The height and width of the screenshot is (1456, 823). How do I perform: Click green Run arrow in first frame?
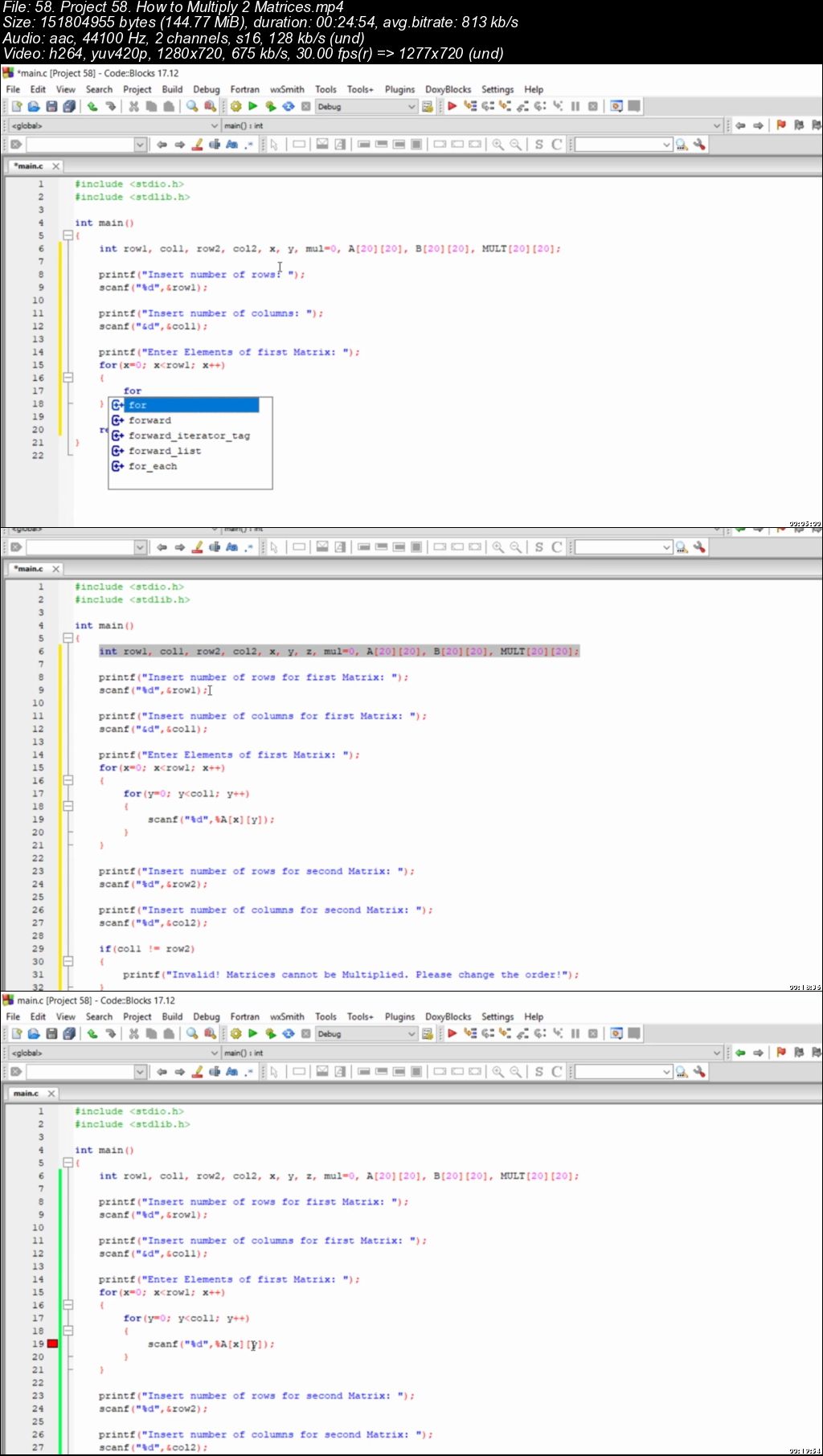[x=253, y=106]
